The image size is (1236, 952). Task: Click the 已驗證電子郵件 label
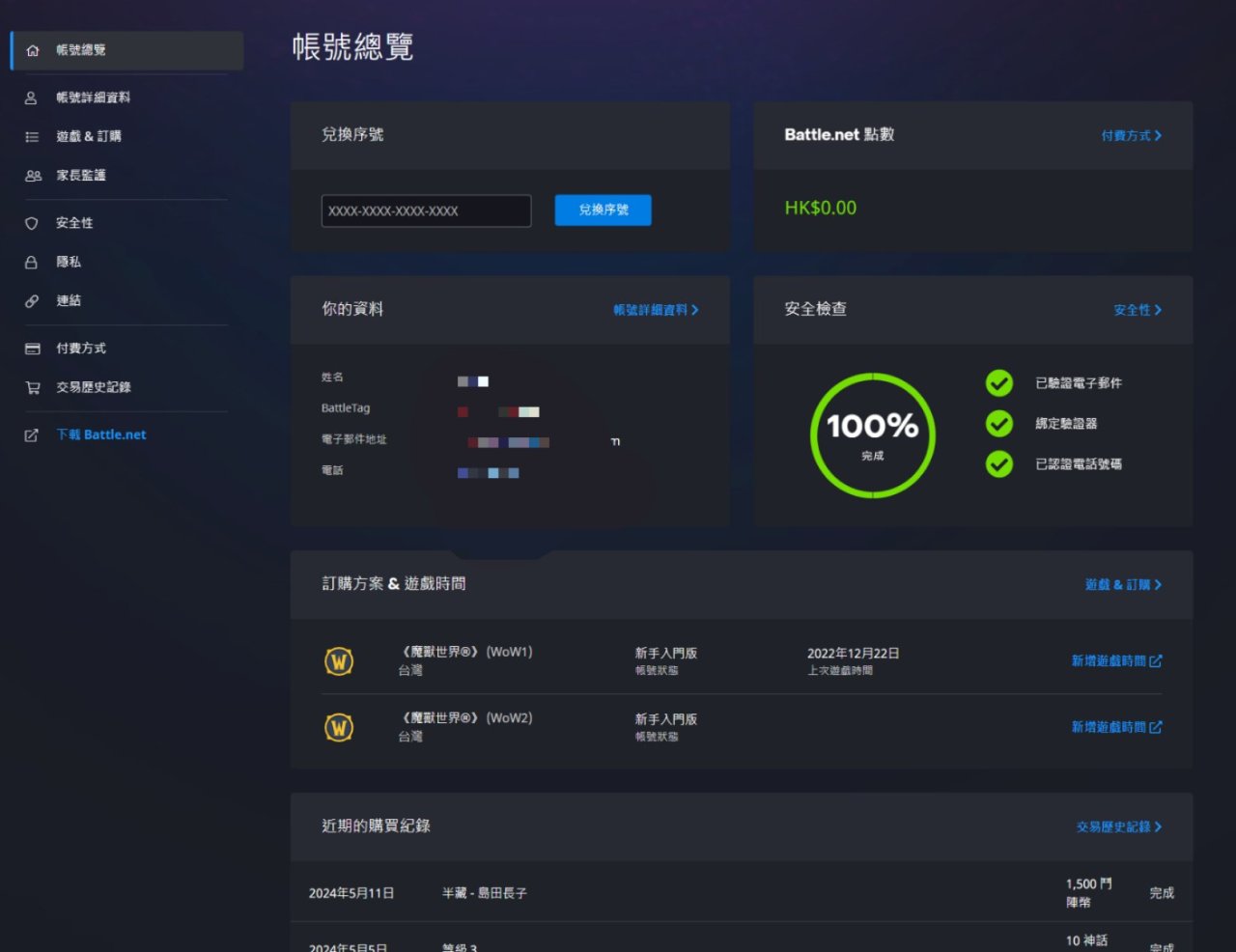coord(1079,383)
